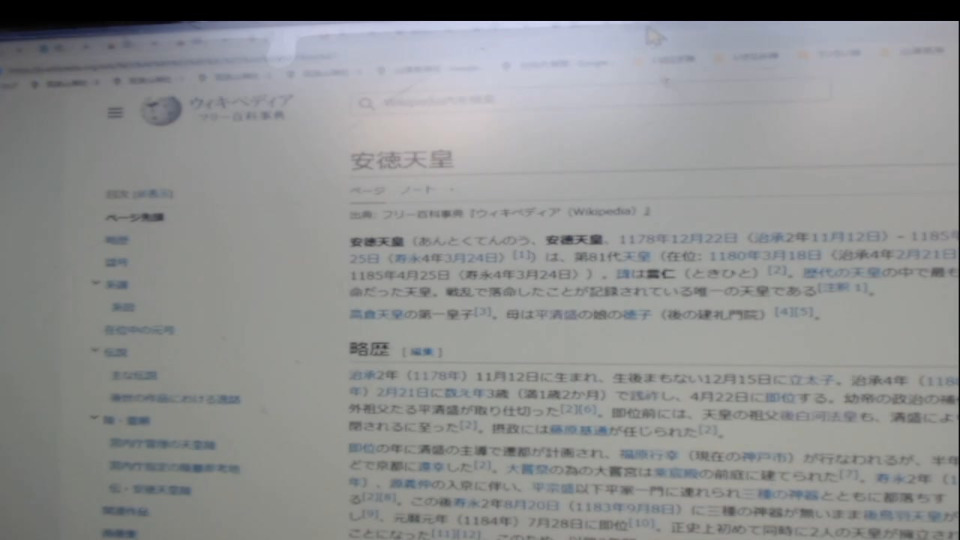Click the ウィキペディア wordmark link
The height and width of the screenshot is (540, 960).
click(x=241, y=102)
